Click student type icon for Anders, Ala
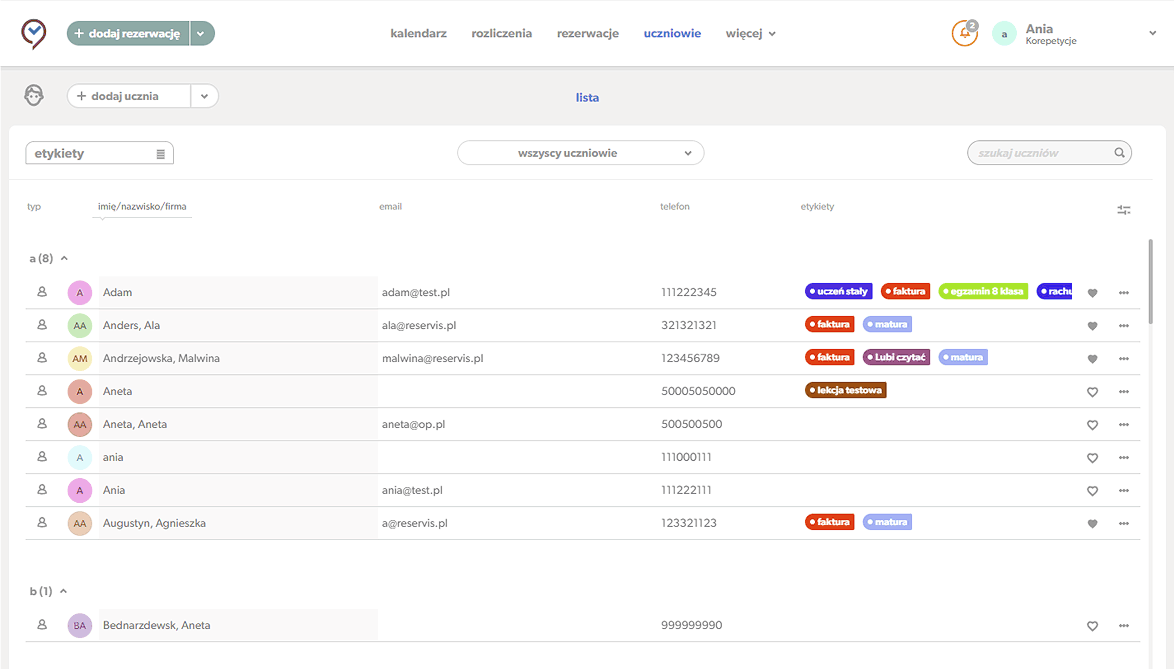1174x669 pixels. [x=42, y=325]
